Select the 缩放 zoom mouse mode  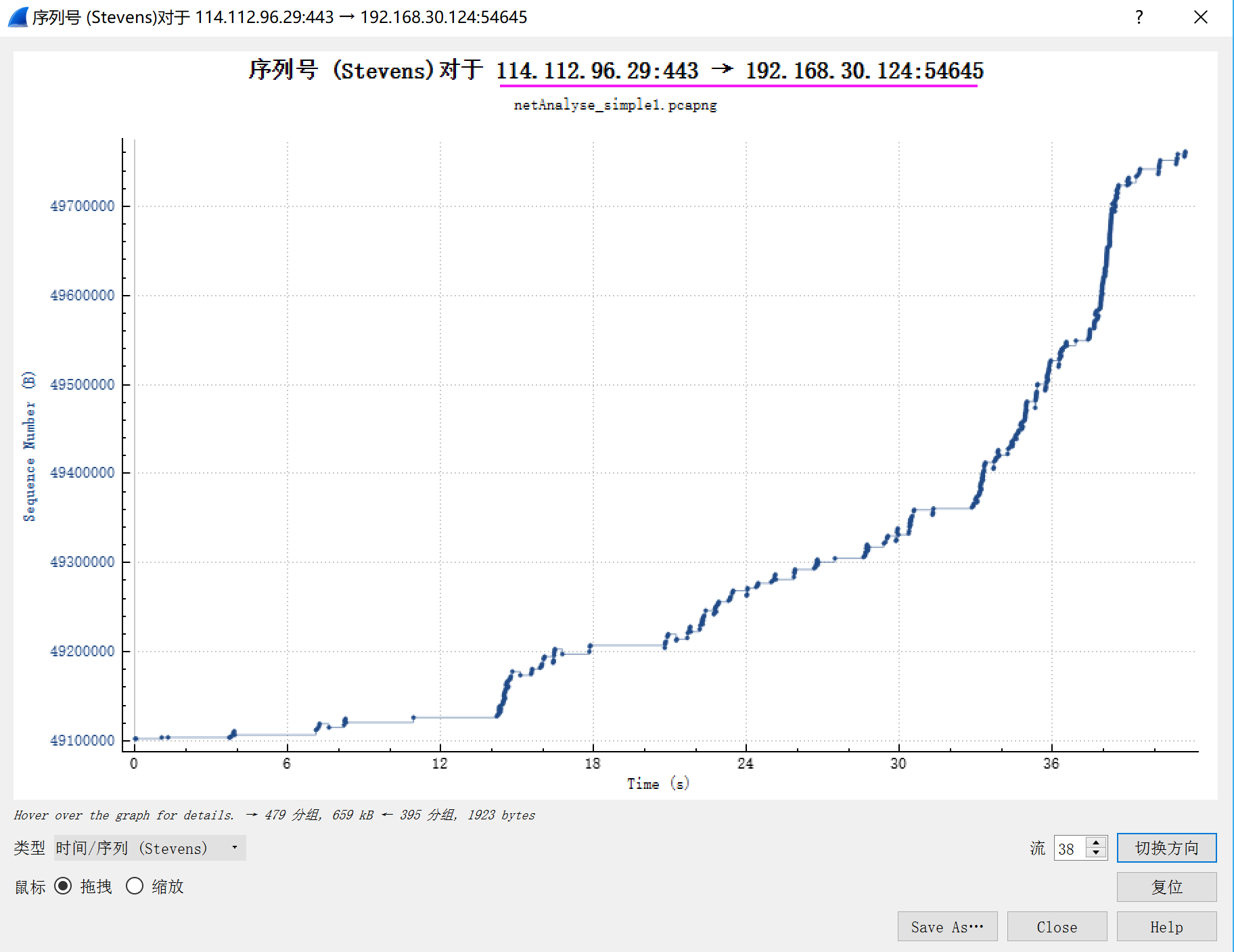pyautogui.click(x=135, y=886)
